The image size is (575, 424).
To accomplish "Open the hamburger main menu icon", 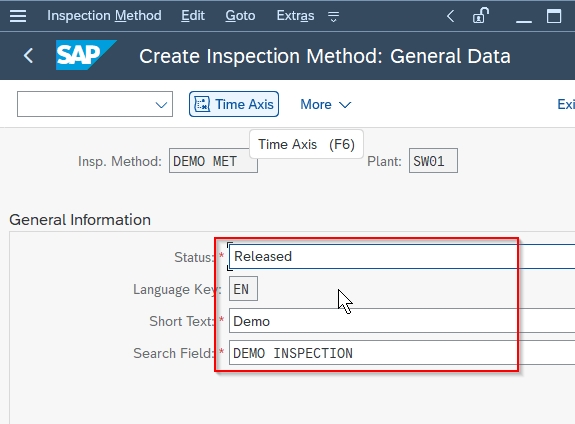I will pyautogui.click(x=18, y=16).
